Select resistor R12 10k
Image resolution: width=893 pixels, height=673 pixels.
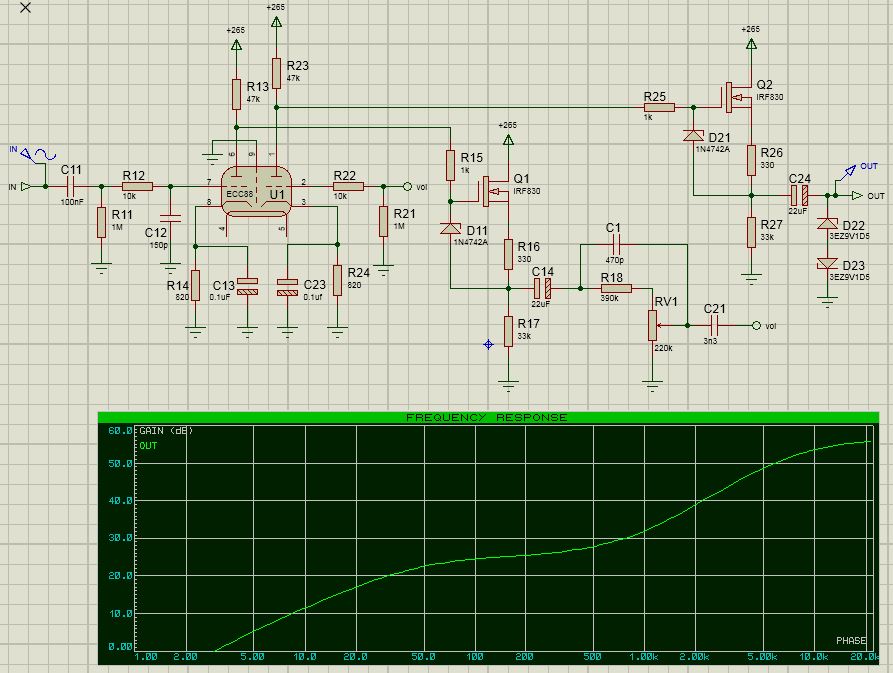(137, 186)
